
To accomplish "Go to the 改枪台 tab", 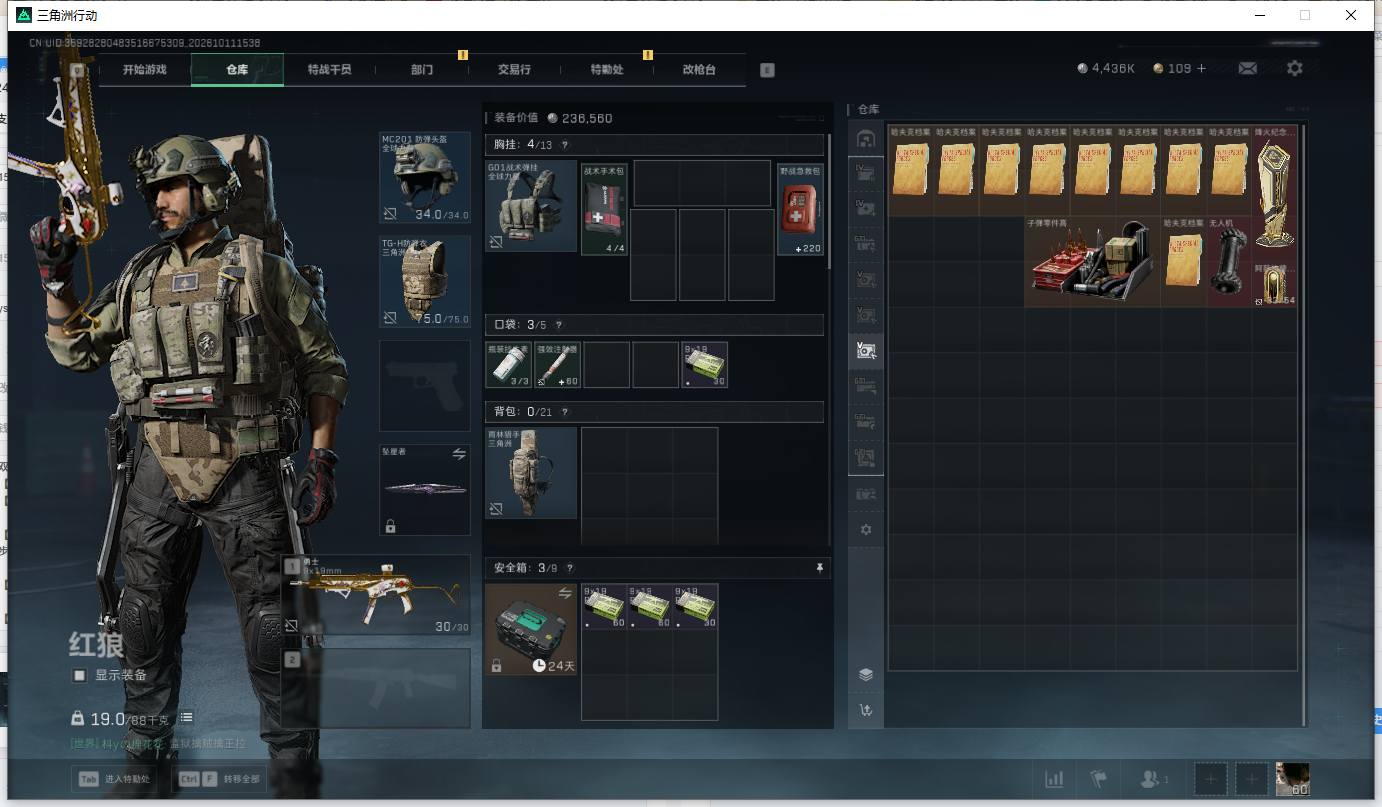I will point(699,70).
